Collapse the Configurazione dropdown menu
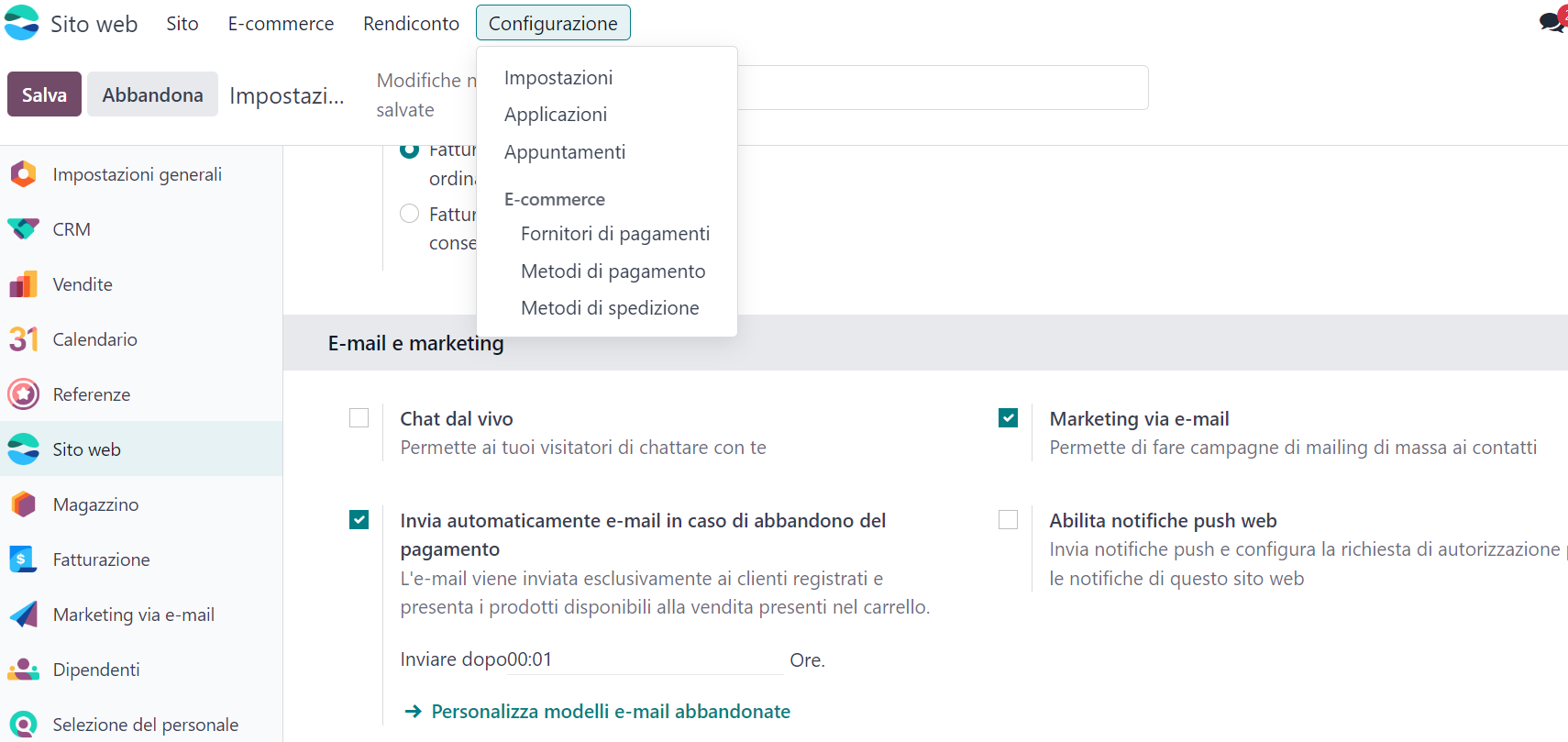Image resolution: width=1568 pixels, height=742 pixels. (552, 23)
